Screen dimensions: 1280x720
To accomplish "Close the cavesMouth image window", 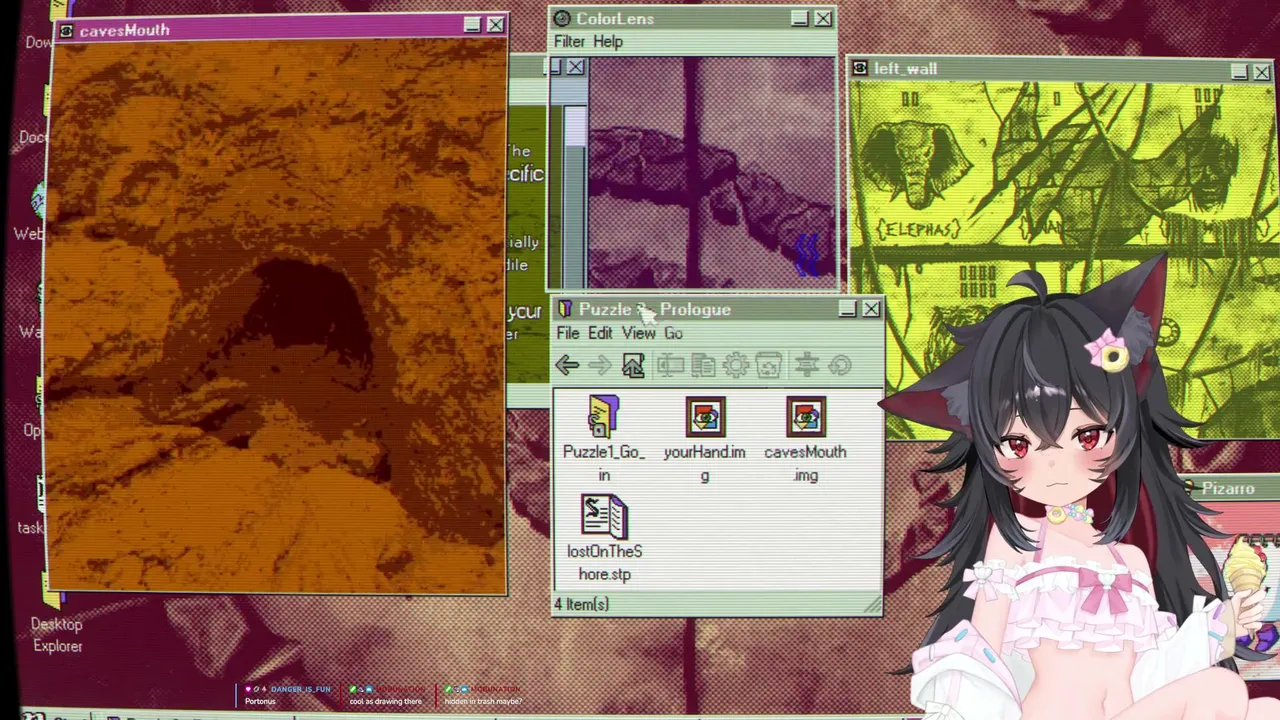I will pyautogui.click(x=495, y=25).
